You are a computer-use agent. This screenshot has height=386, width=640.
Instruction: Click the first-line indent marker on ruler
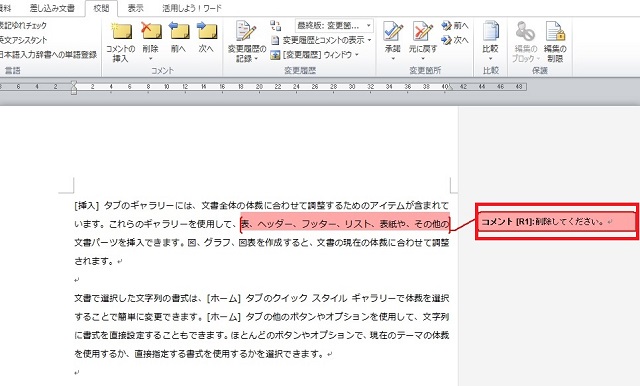(x=74, y=83)
